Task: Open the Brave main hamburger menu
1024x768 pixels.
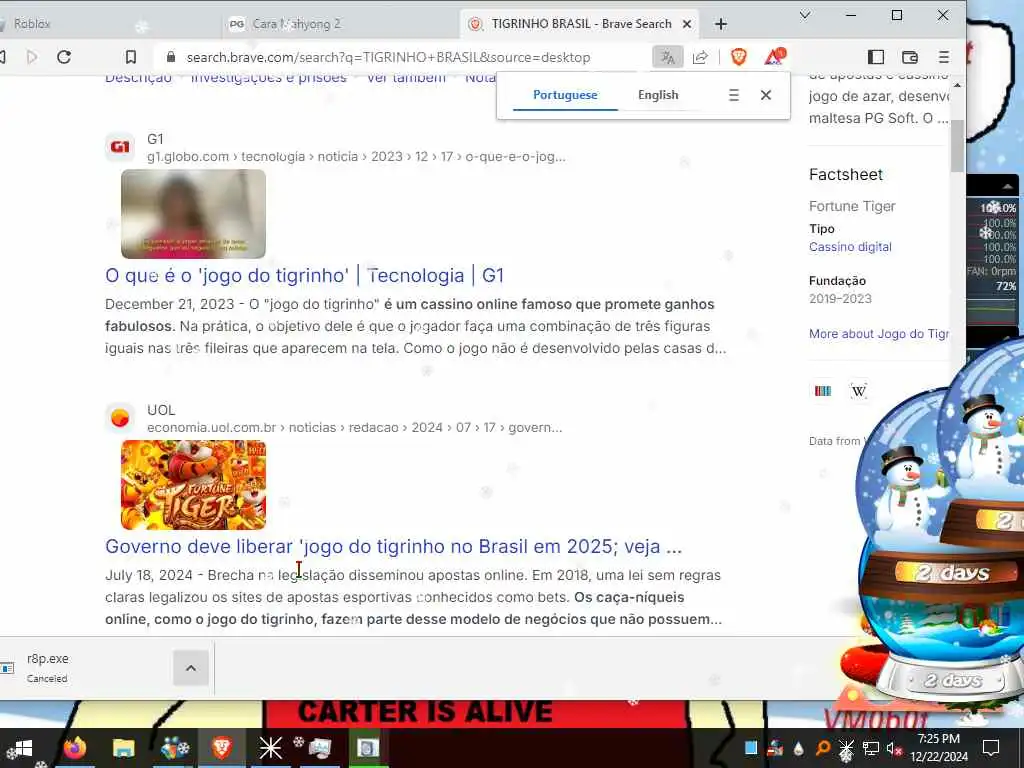Action: 944,57
